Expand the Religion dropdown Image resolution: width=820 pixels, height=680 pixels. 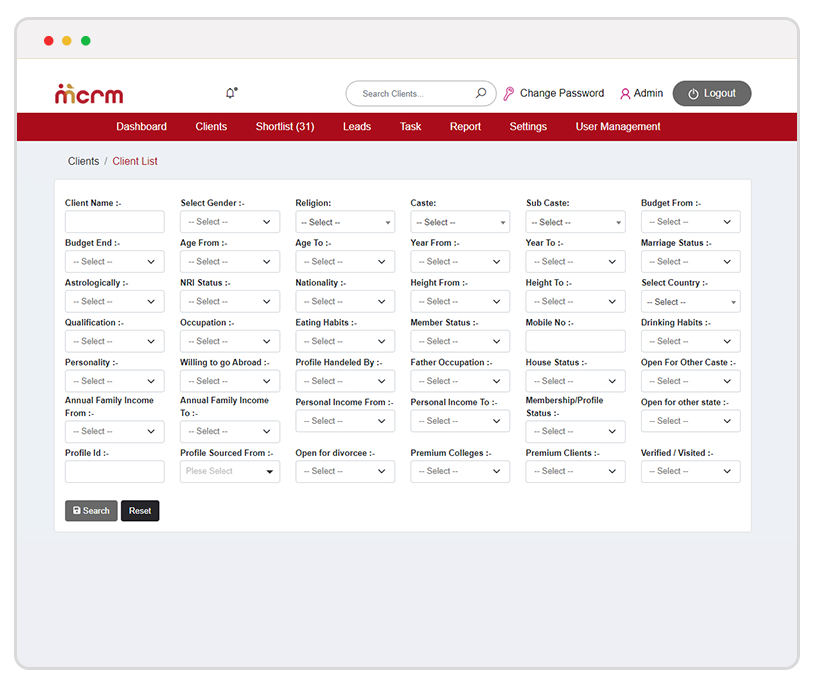[345, 222]
